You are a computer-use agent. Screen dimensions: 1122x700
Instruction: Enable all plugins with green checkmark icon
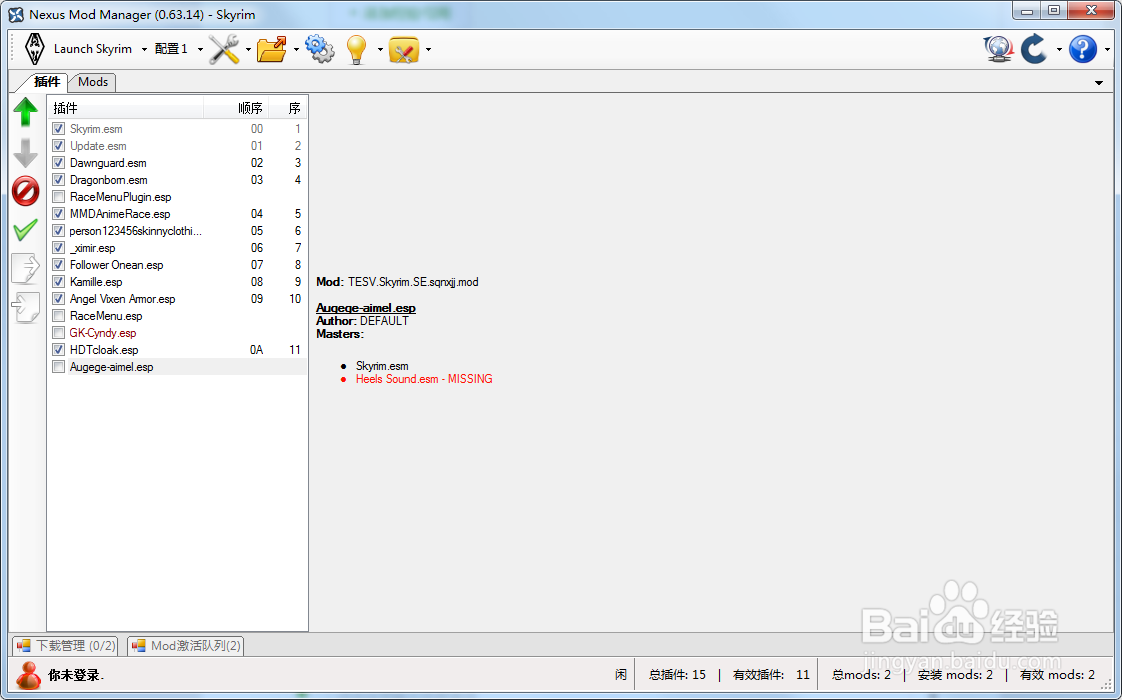(x=26, y=230)
